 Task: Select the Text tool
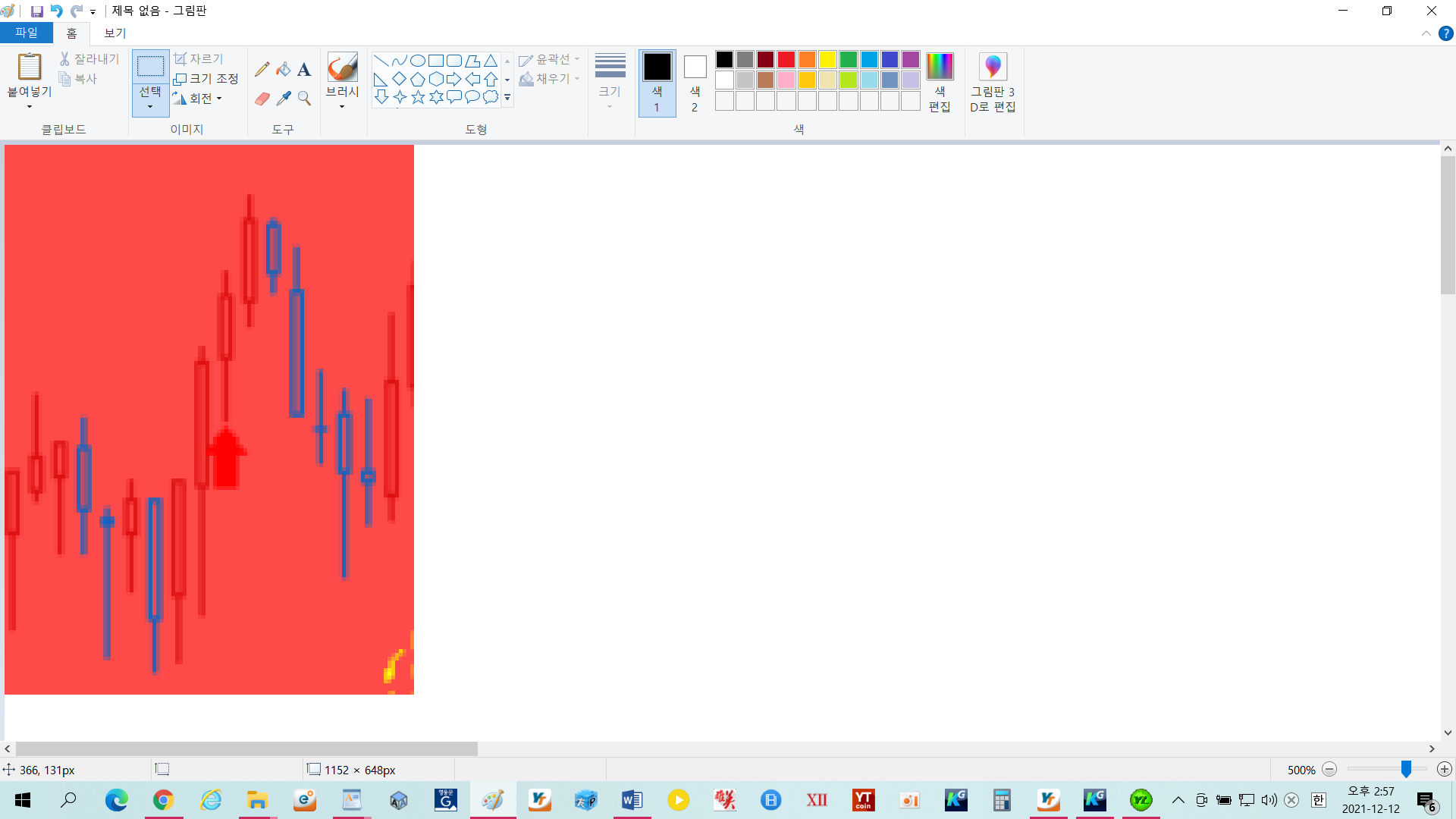click(x=304, y=70)
